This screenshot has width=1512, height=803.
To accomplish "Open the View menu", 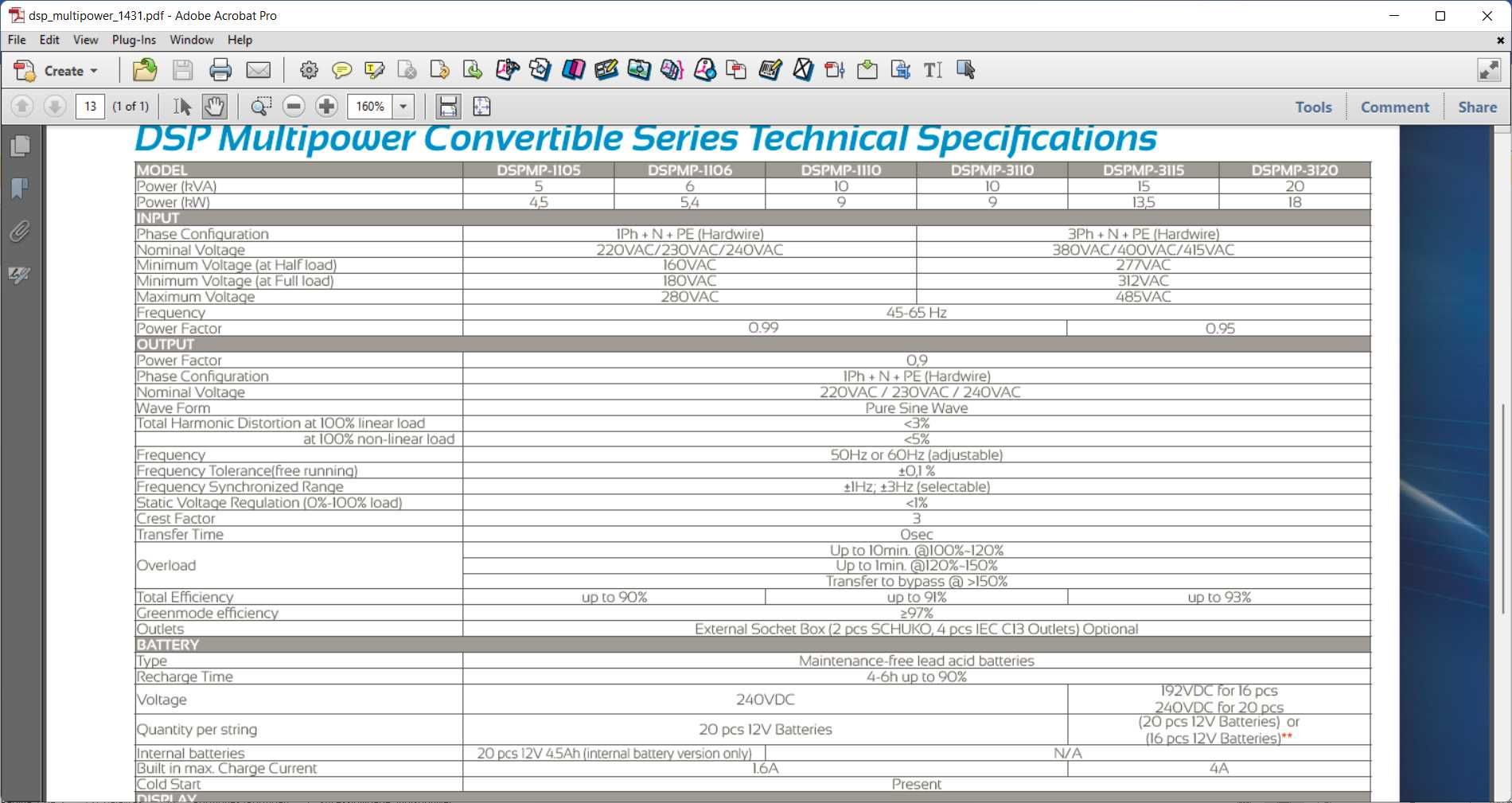I will [x=85, y=40].
